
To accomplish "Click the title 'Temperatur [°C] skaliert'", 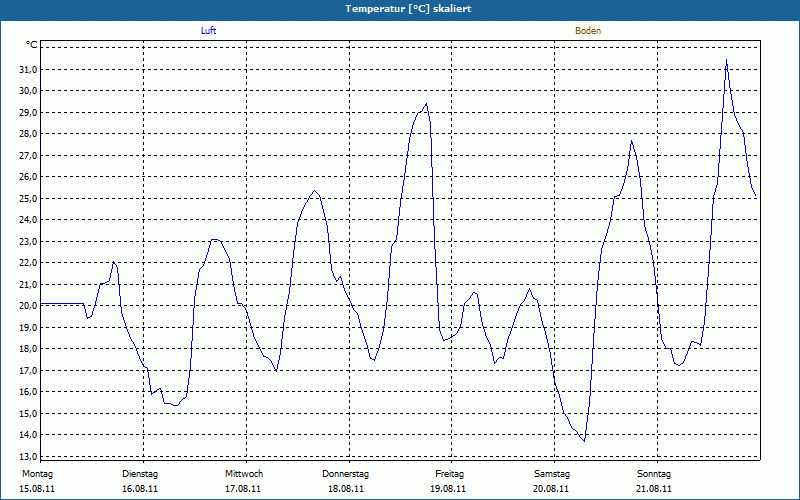I will [x=408, y=9].
